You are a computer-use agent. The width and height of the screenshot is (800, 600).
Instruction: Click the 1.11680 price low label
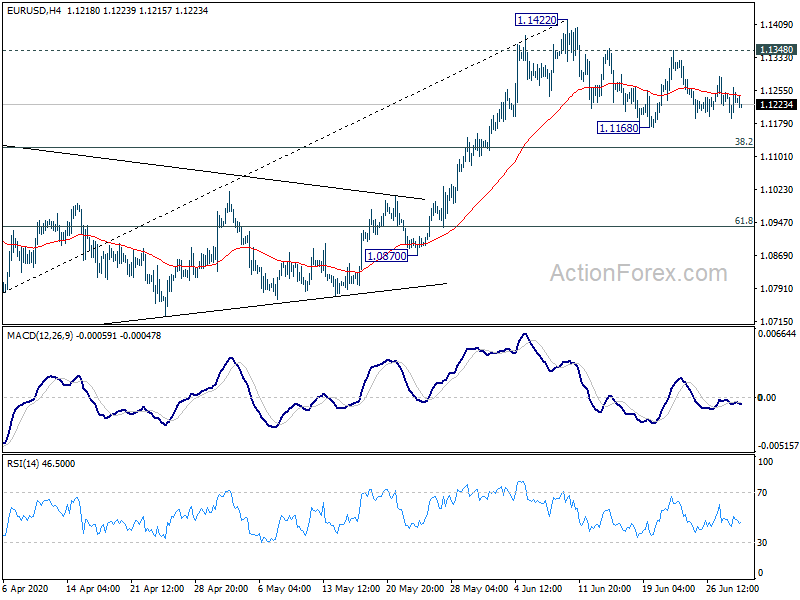618,128
